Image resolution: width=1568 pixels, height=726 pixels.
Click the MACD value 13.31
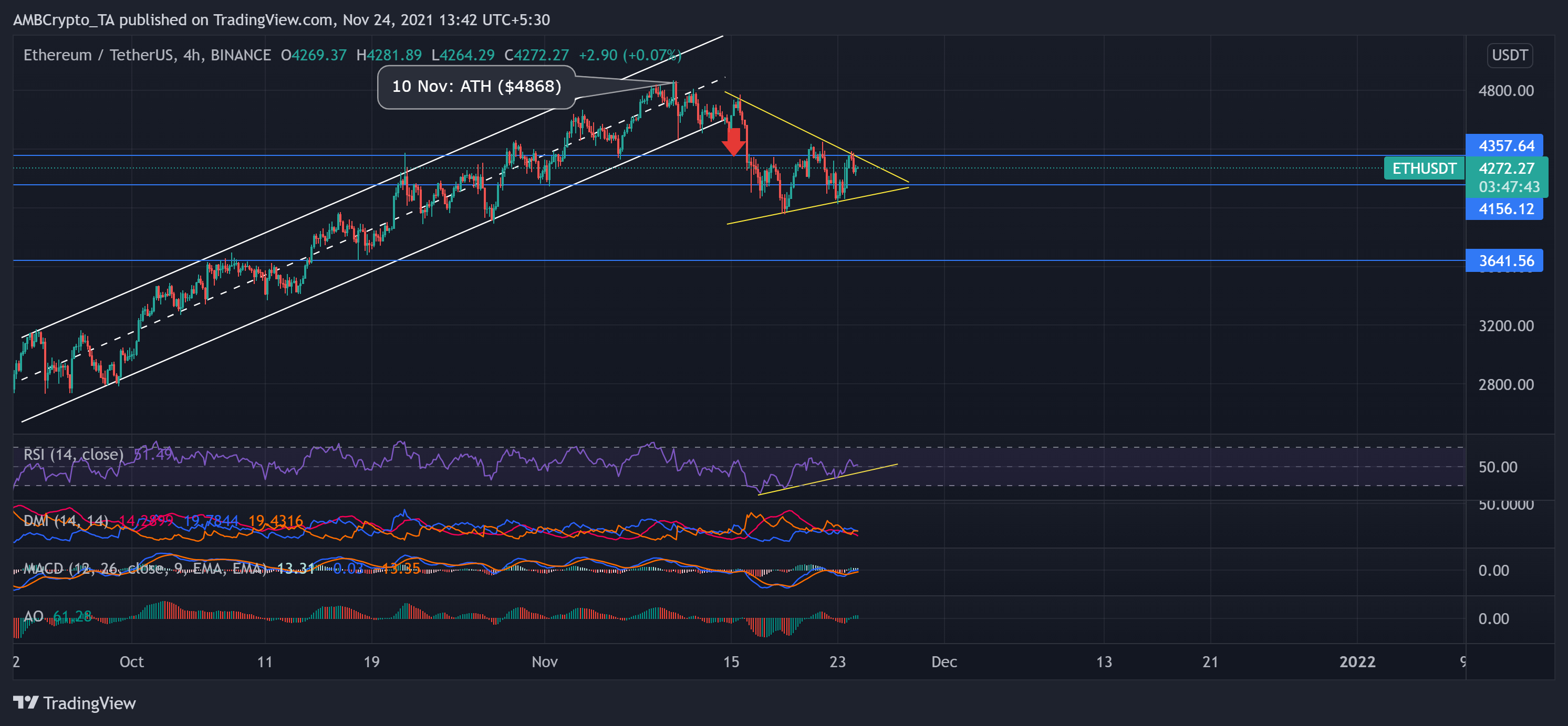(x=296, y=569)
